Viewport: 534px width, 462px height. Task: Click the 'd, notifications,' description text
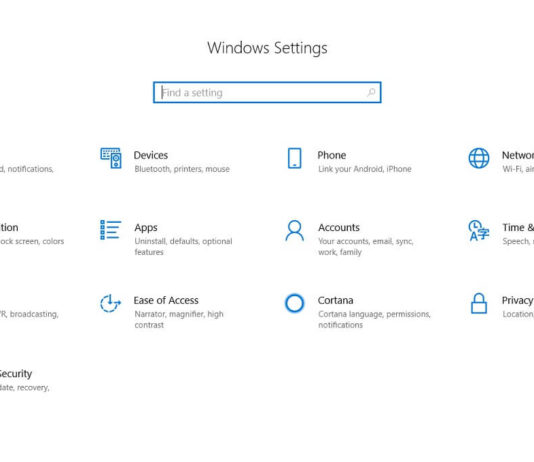point(27,169)
